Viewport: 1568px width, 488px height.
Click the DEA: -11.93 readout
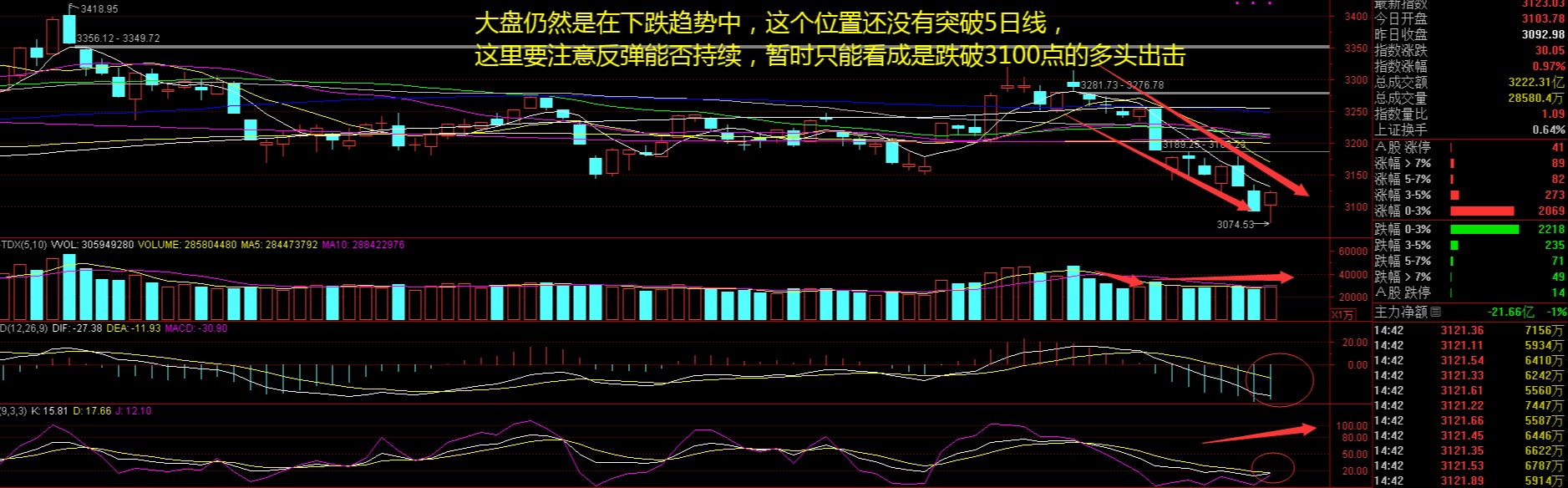132,328
